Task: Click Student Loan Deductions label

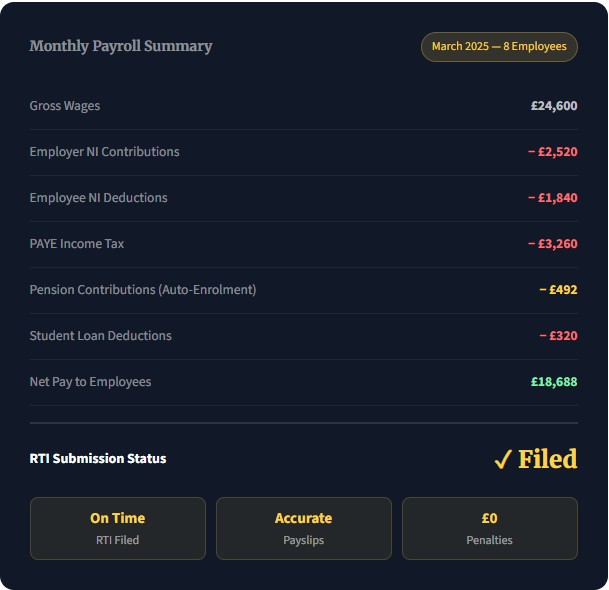Action: coord(101,336)
